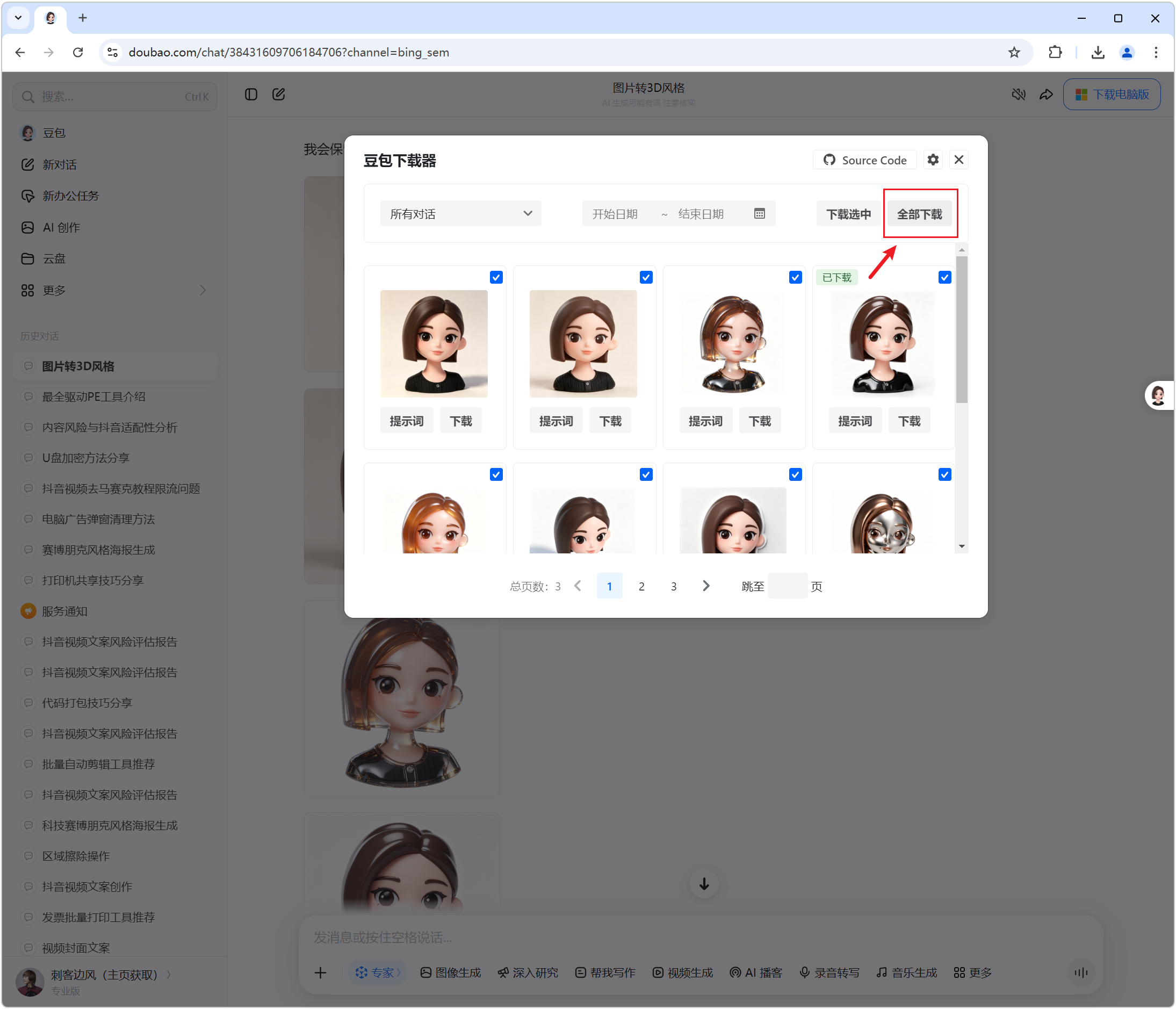Select page 1 in pagination

point(609,586)
